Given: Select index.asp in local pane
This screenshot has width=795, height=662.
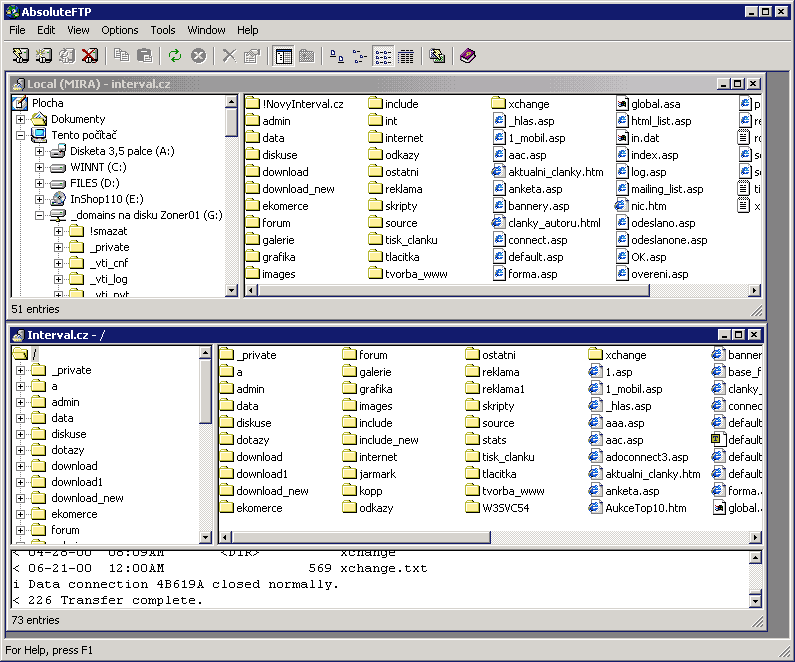Looking at the screenshot, I should click(647, 155).
